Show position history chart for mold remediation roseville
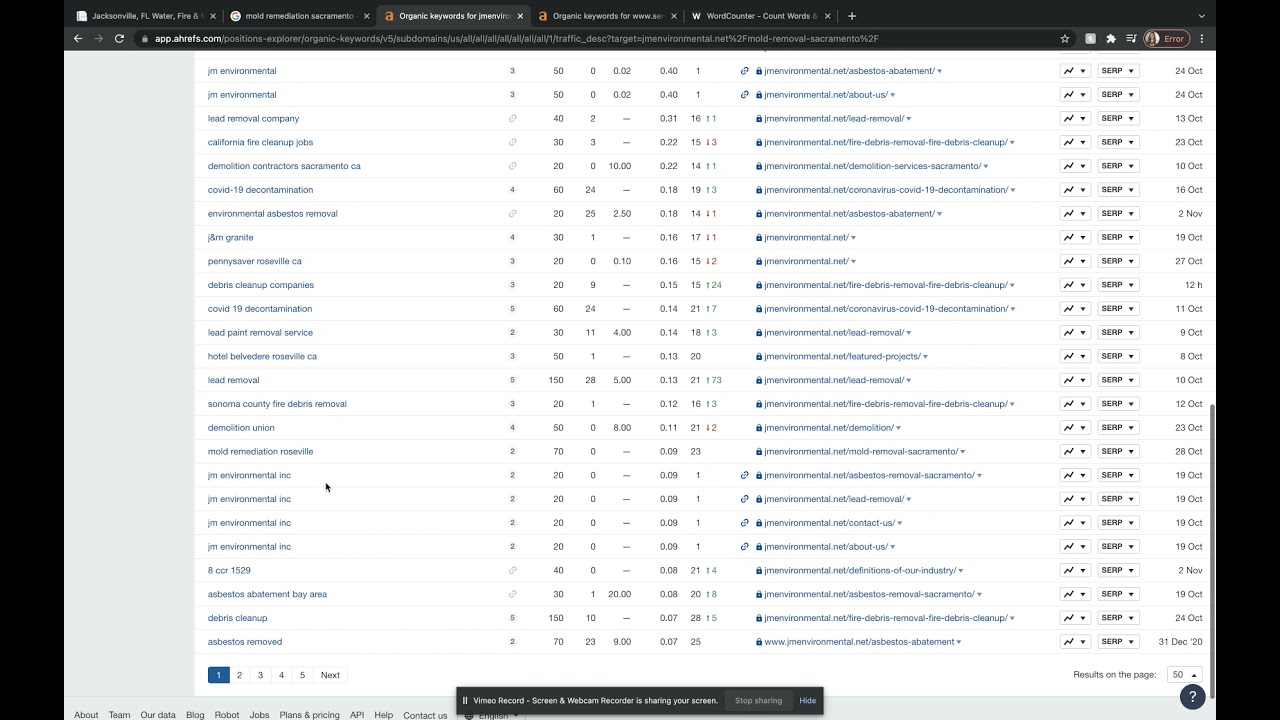This screenshot has width=1280, height=720. pos(1075,451)
